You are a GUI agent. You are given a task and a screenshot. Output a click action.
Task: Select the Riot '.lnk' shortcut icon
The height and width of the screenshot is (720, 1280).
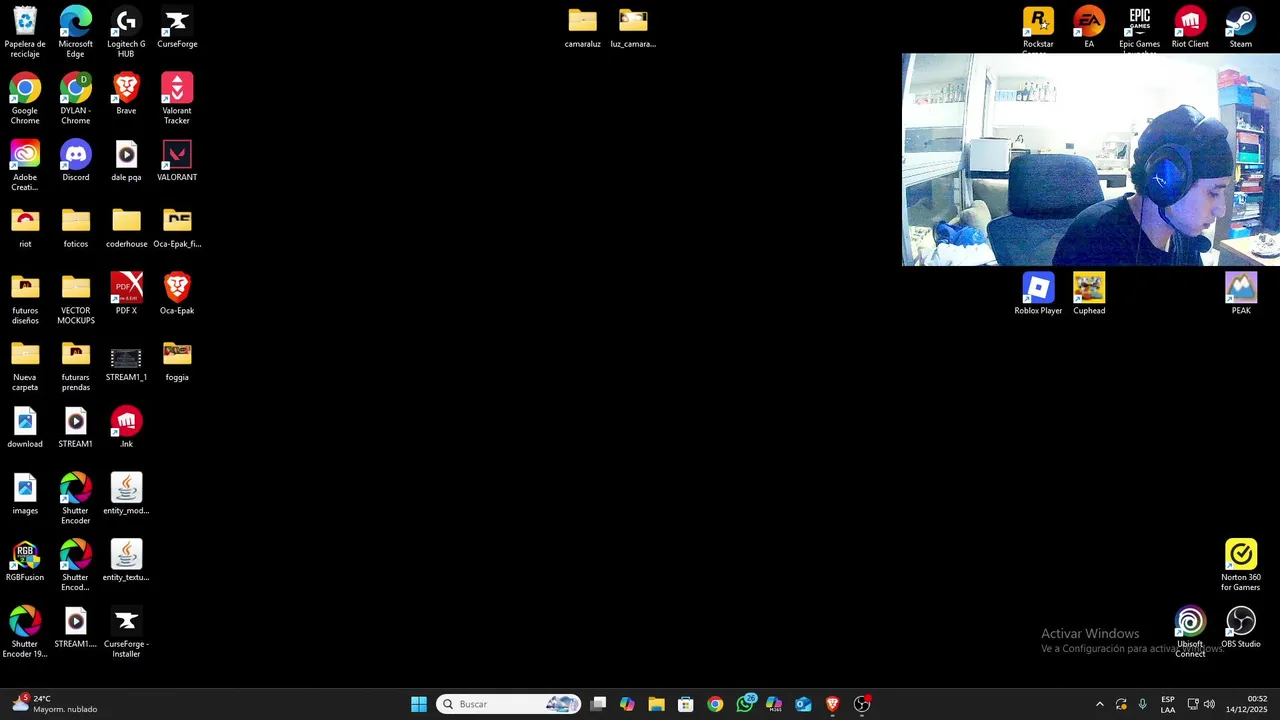(x=126, y=427)
